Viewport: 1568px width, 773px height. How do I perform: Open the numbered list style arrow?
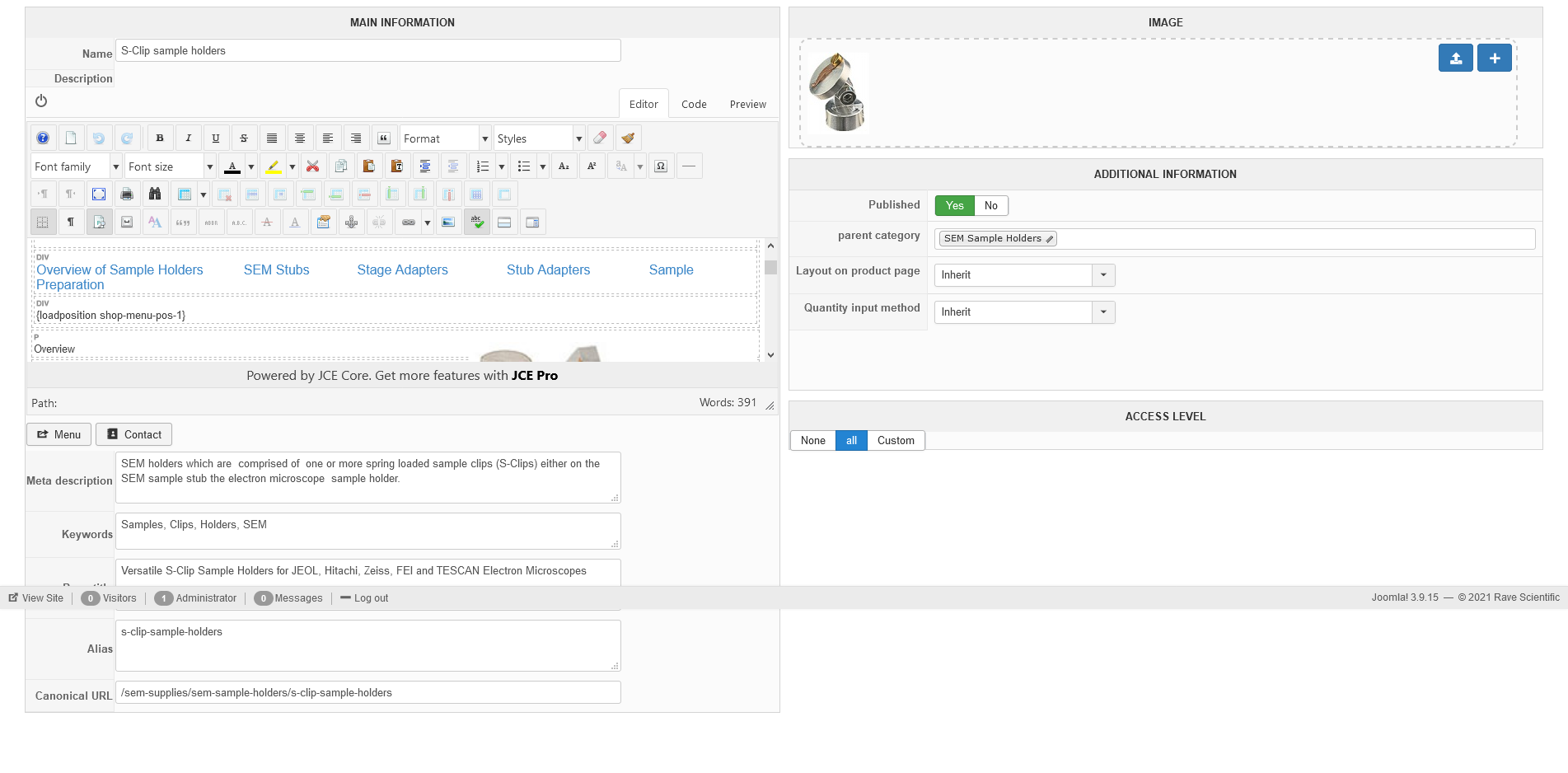click(x=502, y=166)
